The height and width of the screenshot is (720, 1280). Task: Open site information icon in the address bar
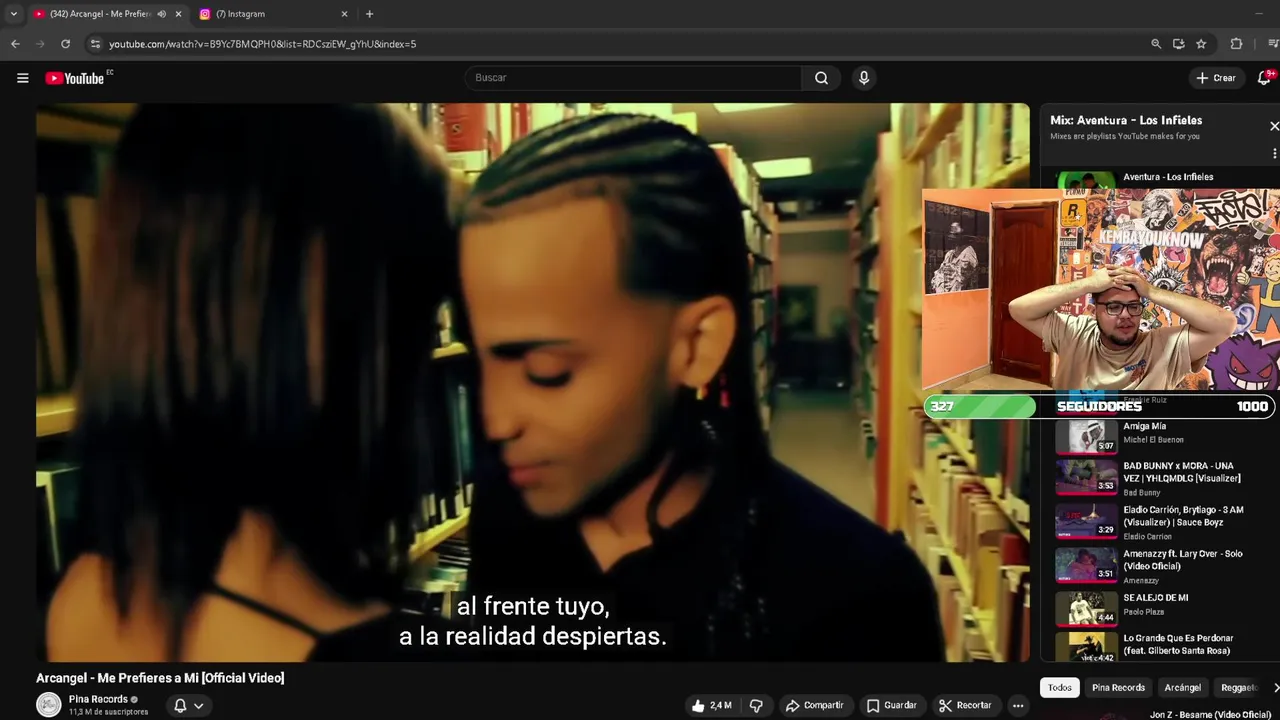click(95, 44)
